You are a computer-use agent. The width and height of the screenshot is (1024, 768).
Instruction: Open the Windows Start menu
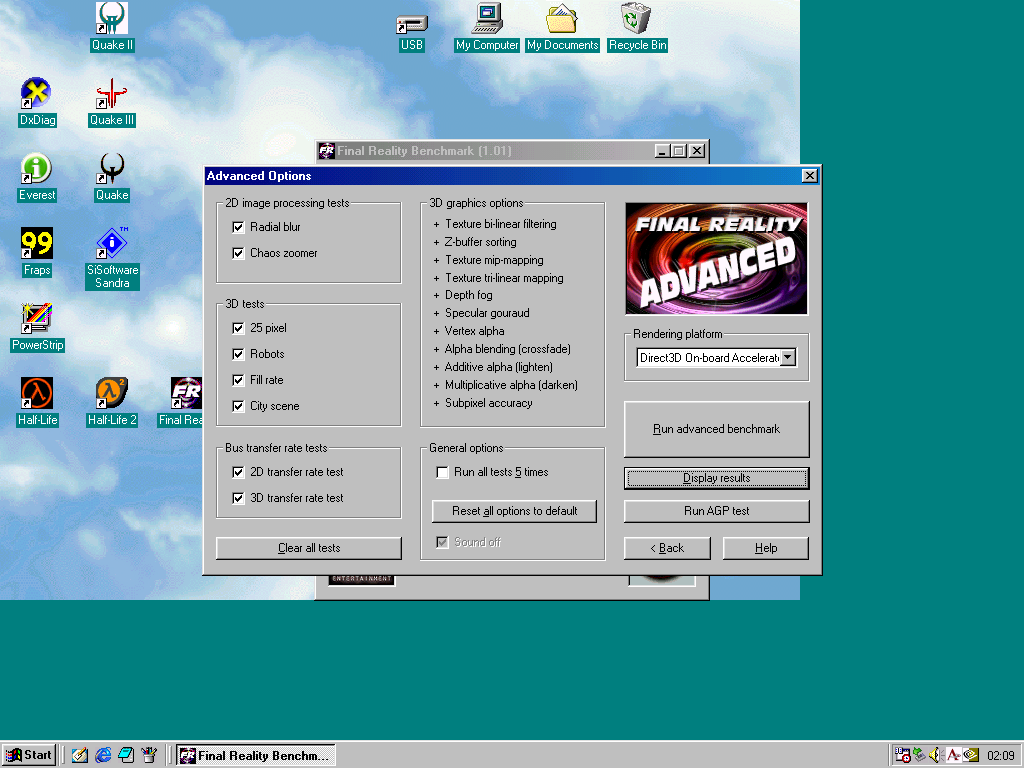pos(29,755)
